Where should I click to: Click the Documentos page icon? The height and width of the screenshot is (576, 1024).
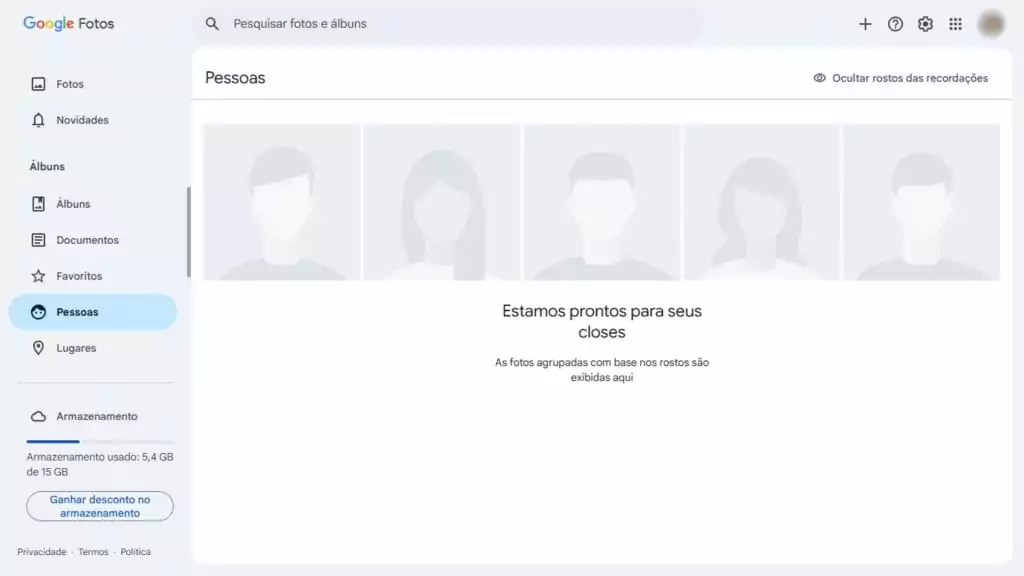click(x=39, y=240)
